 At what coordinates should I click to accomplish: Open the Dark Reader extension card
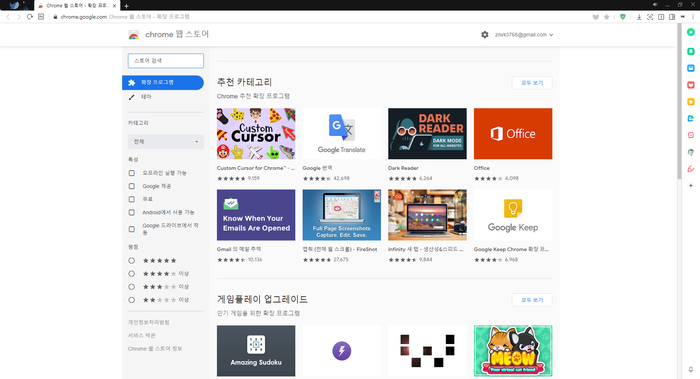427,133
